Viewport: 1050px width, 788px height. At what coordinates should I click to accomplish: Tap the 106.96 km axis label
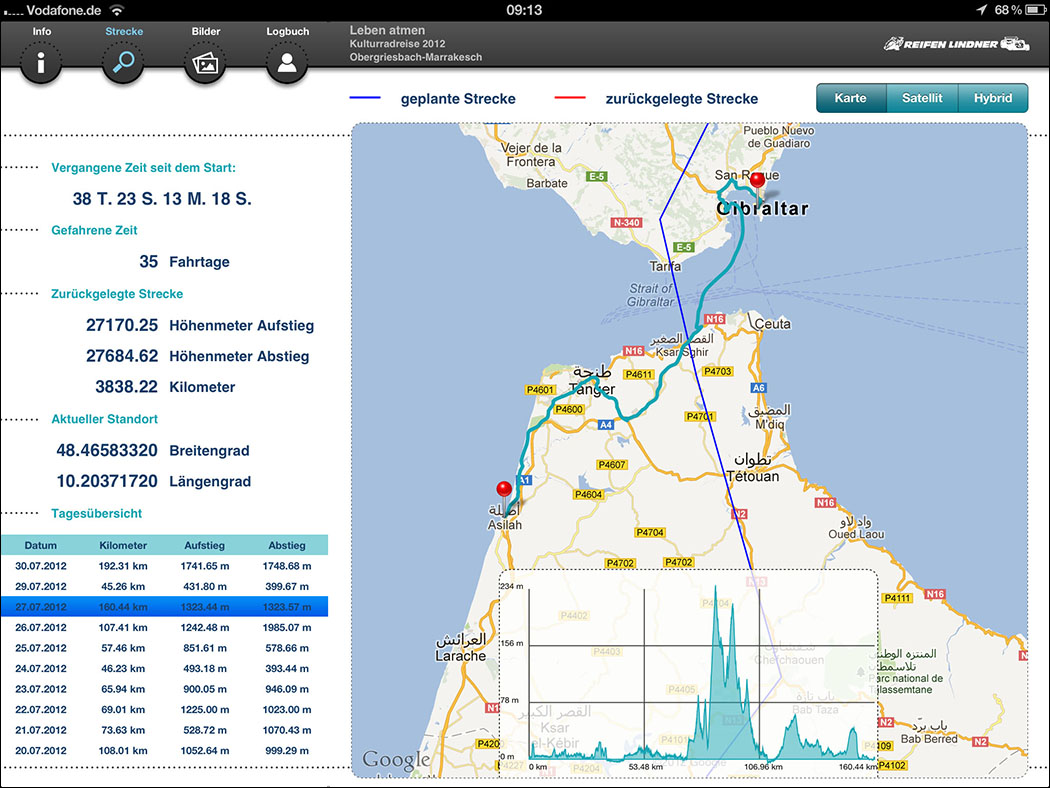point(763,767)
